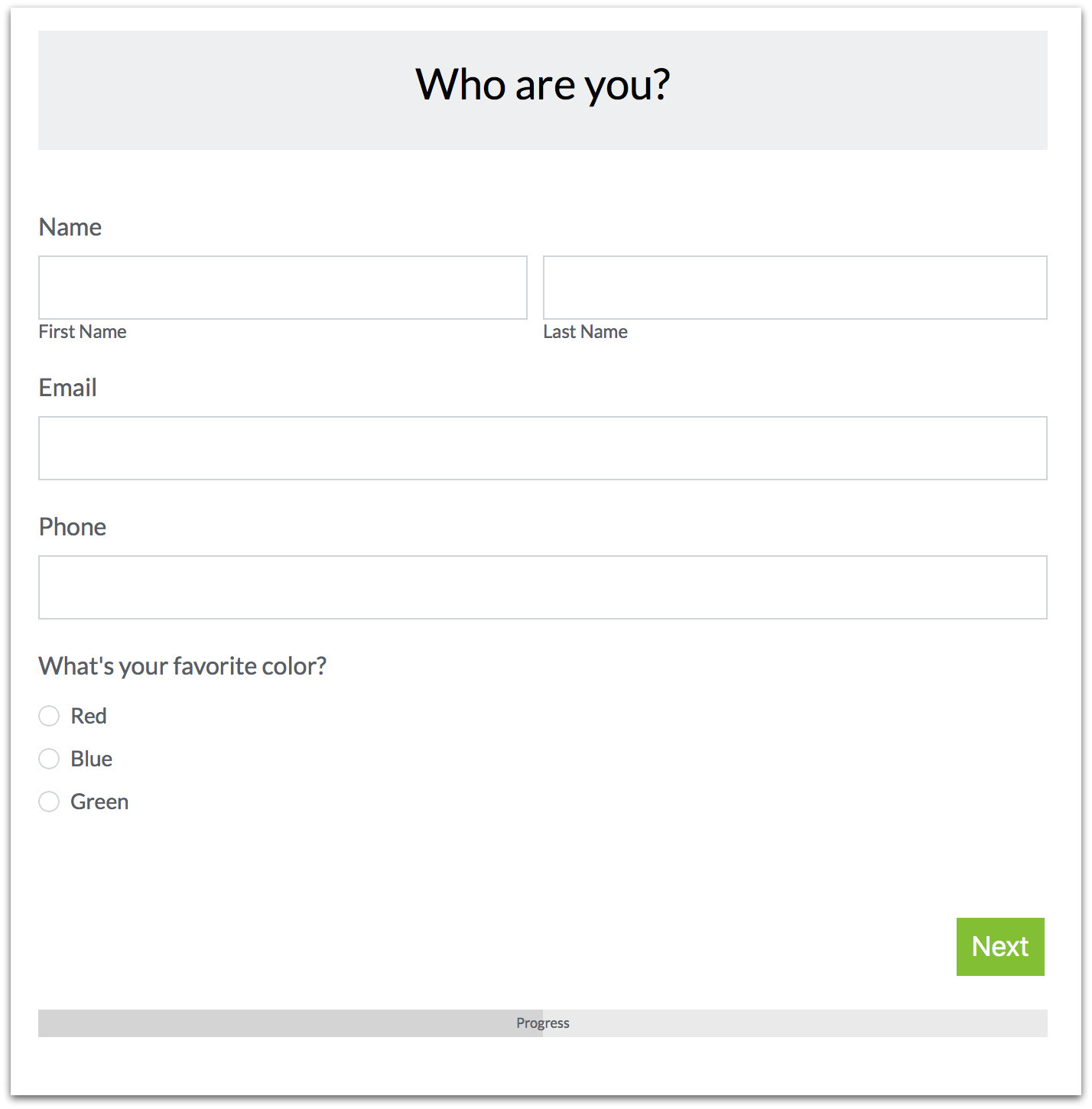The image size is (1092, 1109).
Task: Click inside the First Name field
Action: pos(282,288)
